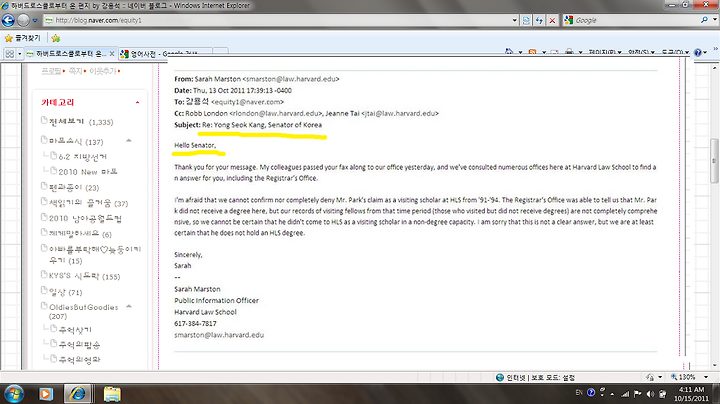Click the 'Hello Senator,' greeting text
Viewport: 720px width, 404px height.
coord(195,146)
